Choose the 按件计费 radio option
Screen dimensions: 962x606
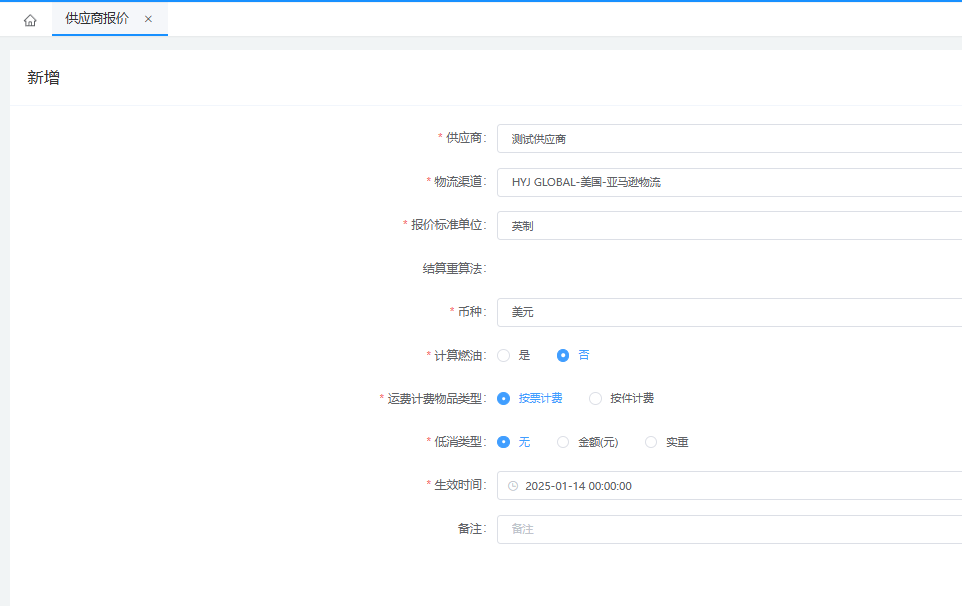[596, 398]
